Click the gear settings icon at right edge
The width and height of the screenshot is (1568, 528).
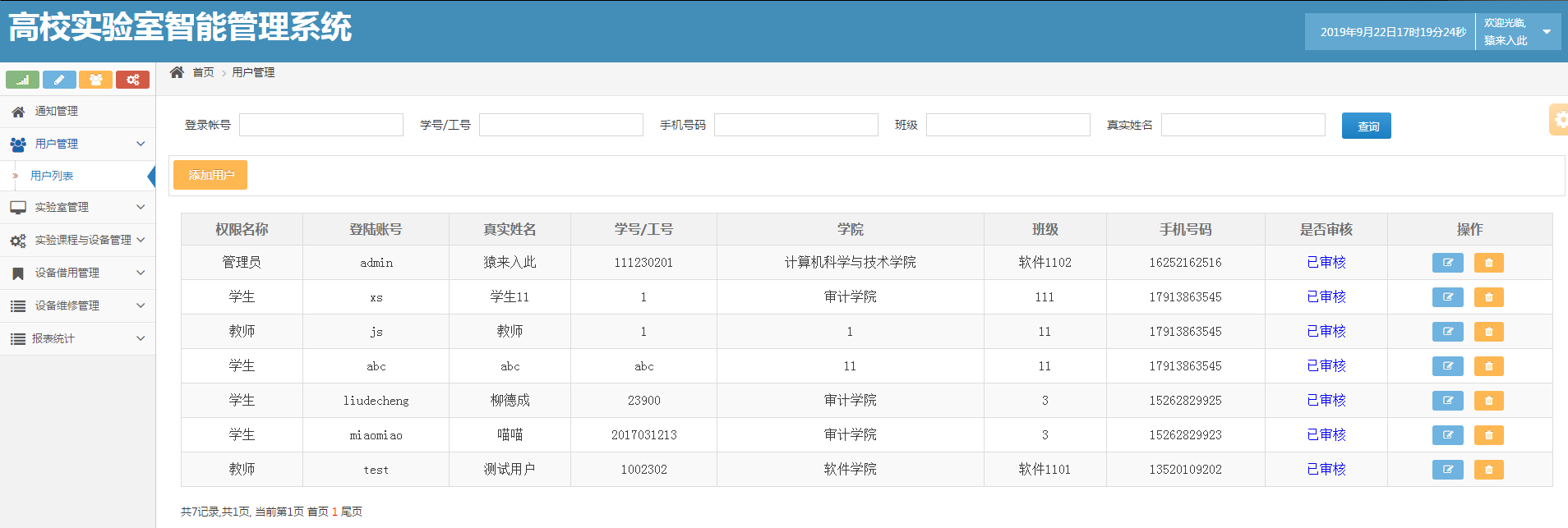[x=1559, y=120]
